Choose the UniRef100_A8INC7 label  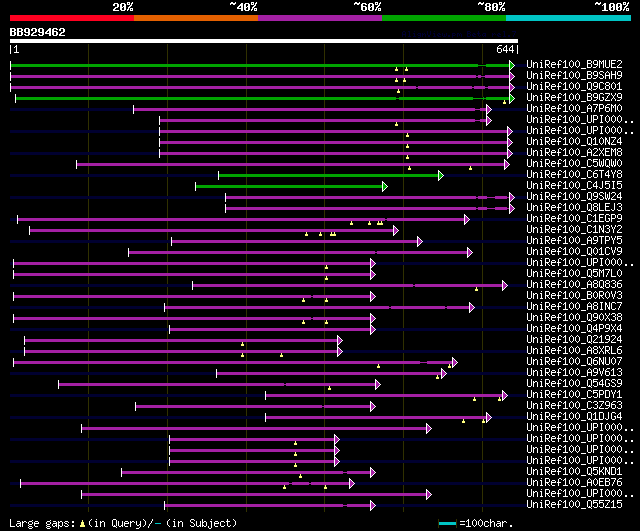point(574,307)
